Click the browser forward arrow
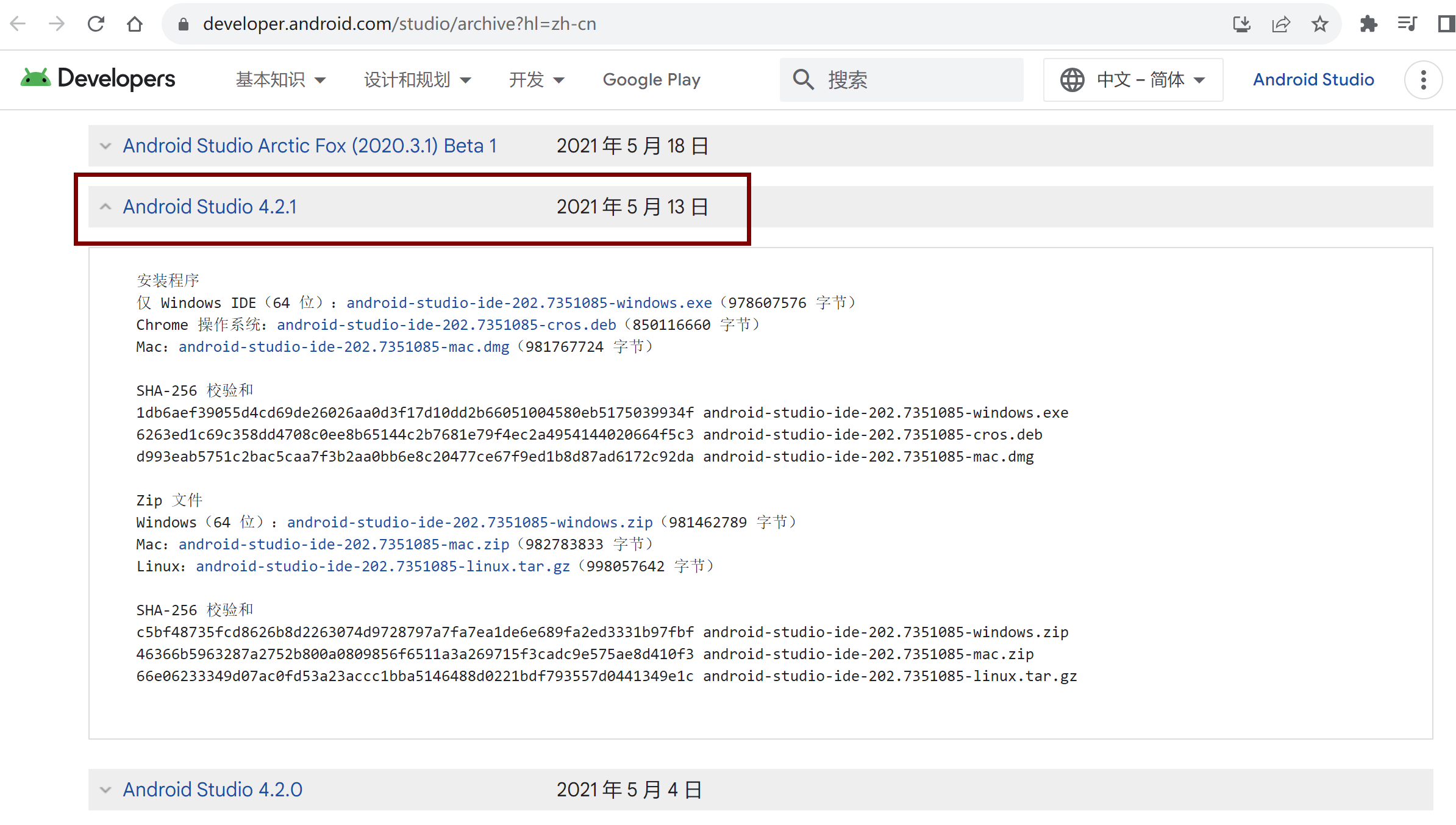 pyautogui.click(x=57, y=24)
